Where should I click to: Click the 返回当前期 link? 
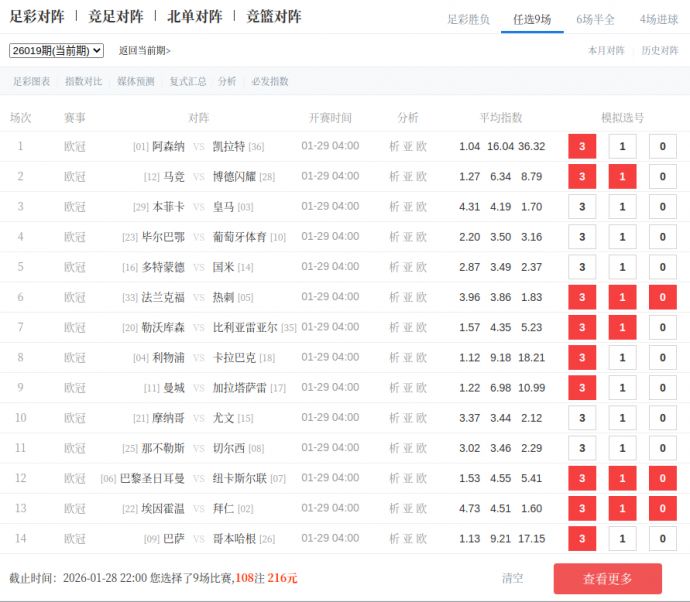click(144, 51)
